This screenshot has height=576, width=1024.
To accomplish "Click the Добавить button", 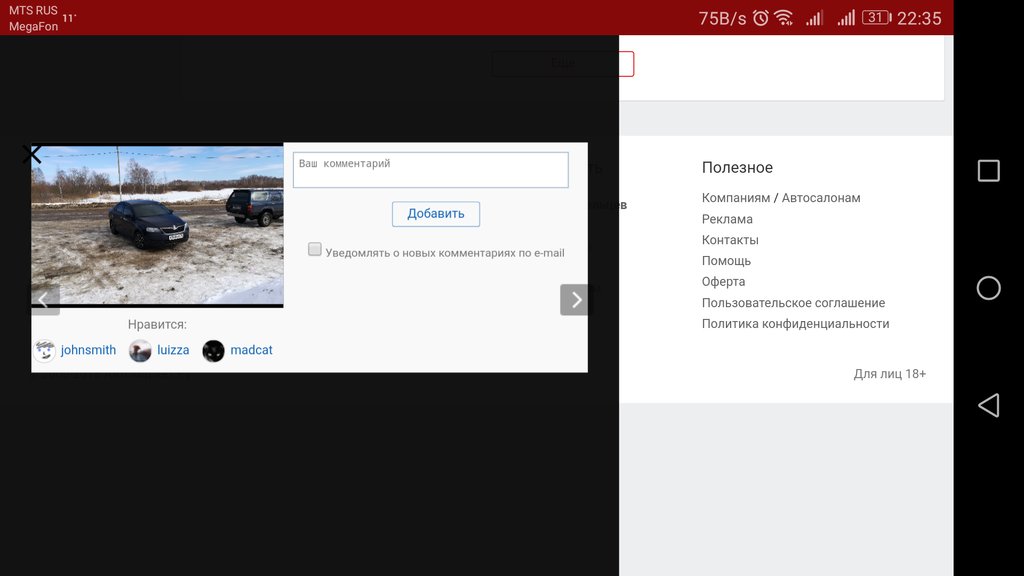I will tap(436, 214).
